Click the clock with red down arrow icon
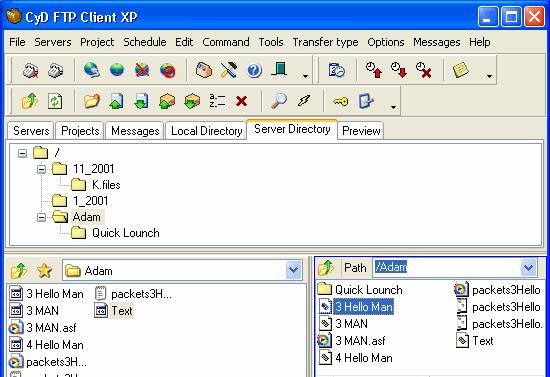The width and height of the screenshot is (550, 377). 399,70
